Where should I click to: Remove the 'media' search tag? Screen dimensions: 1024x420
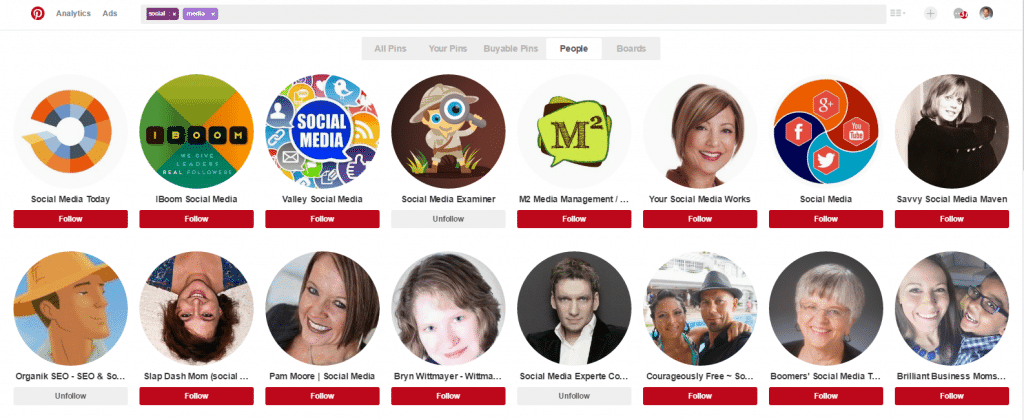[213, 14]
